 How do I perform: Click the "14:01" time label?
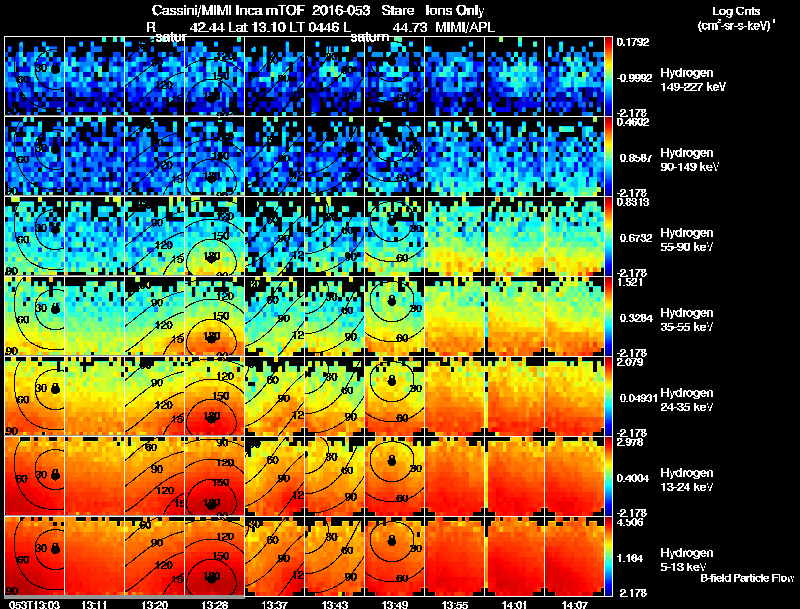pos(514,604)
